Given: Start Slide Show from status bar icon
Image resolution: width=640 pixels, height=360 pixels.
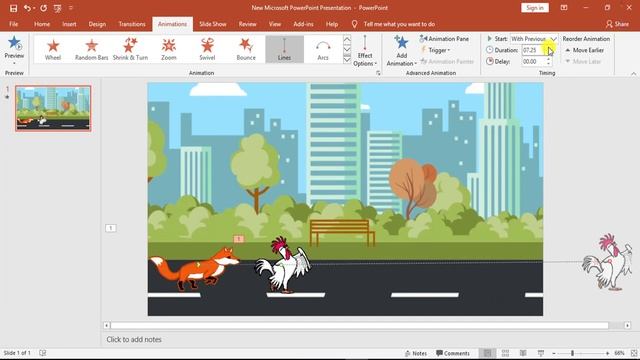Looking at the screenshot, I should click(541, 353).
